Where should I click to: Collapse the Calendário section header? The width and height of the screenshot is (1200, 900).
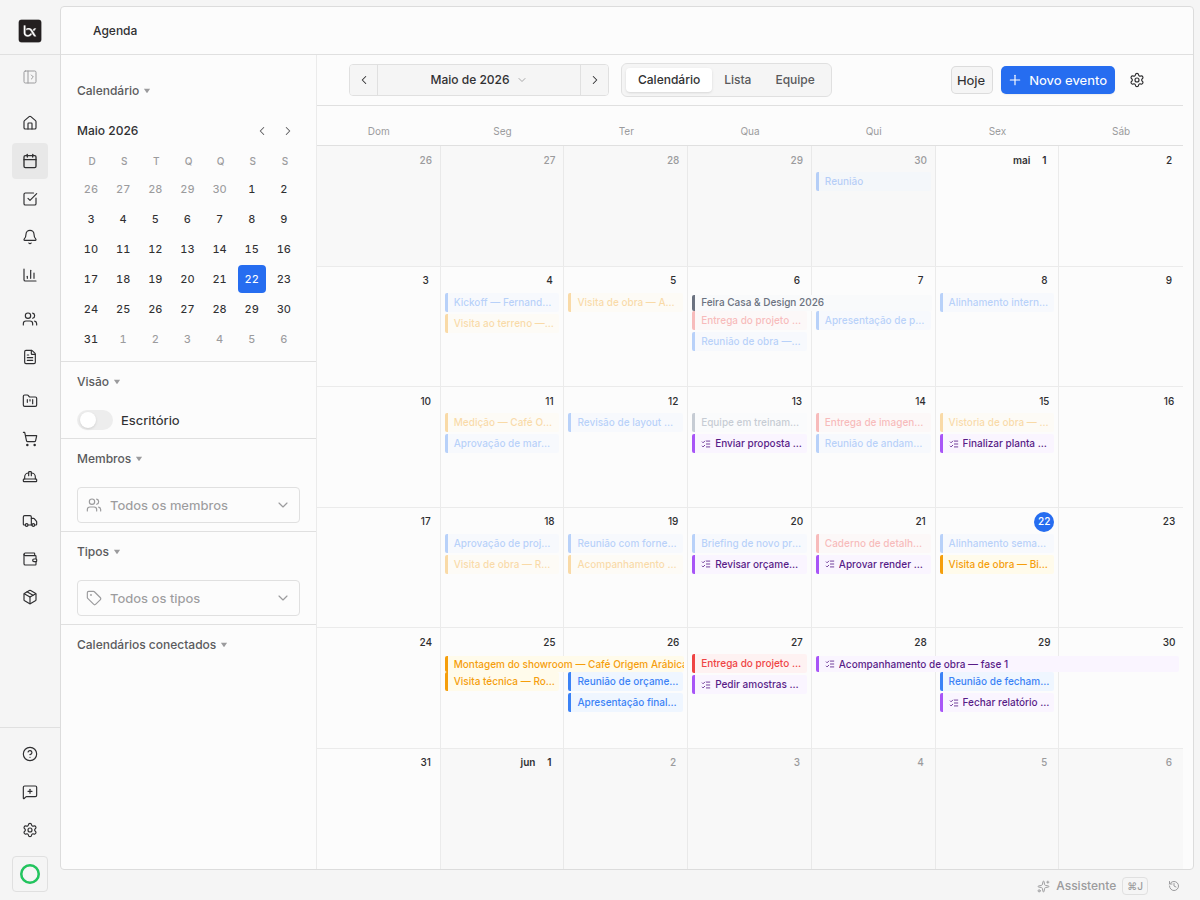tap(114, 91)
